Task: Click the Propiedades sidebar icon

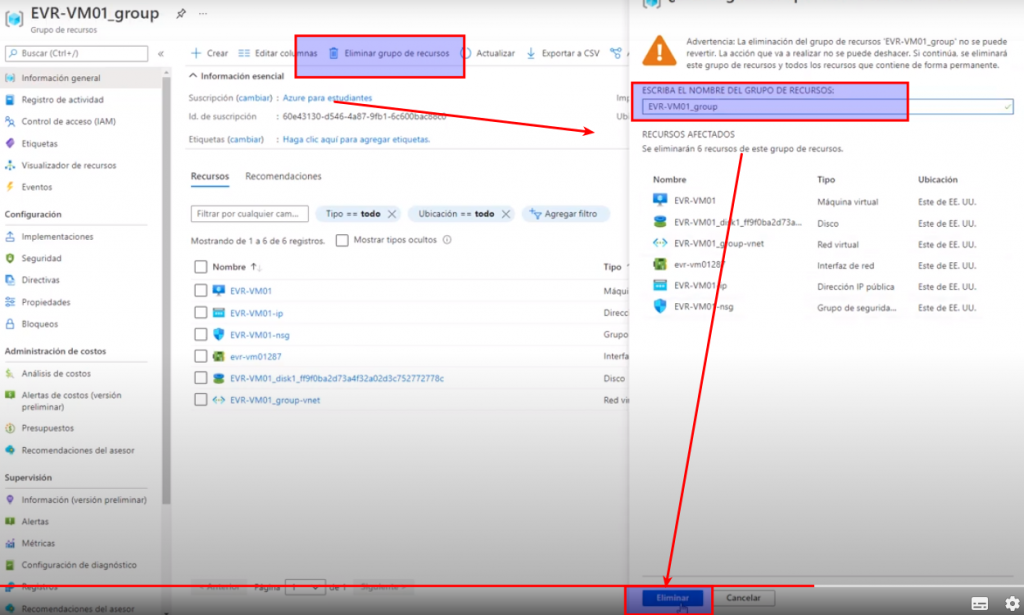Action: click(x=10, y=302)
